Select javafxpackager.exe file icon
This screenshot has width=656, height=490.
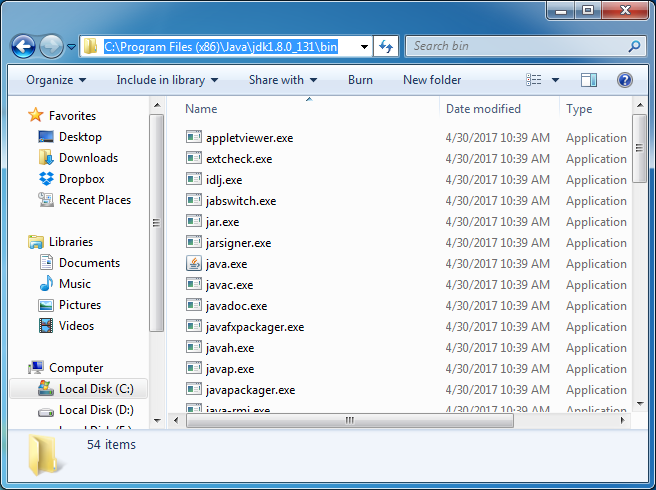[x=194, y=326]
